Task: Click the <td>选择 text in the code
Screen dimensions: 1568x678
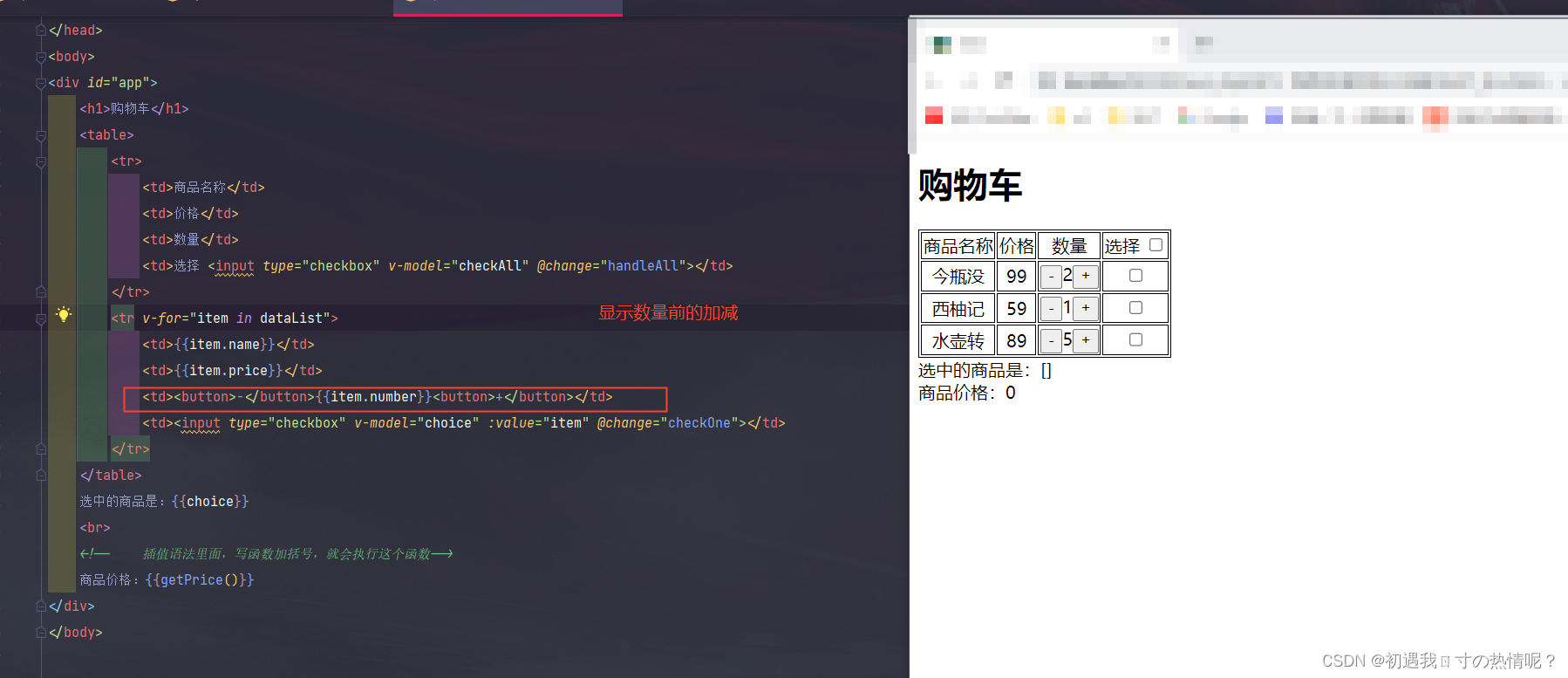Action: coord(171,266)
